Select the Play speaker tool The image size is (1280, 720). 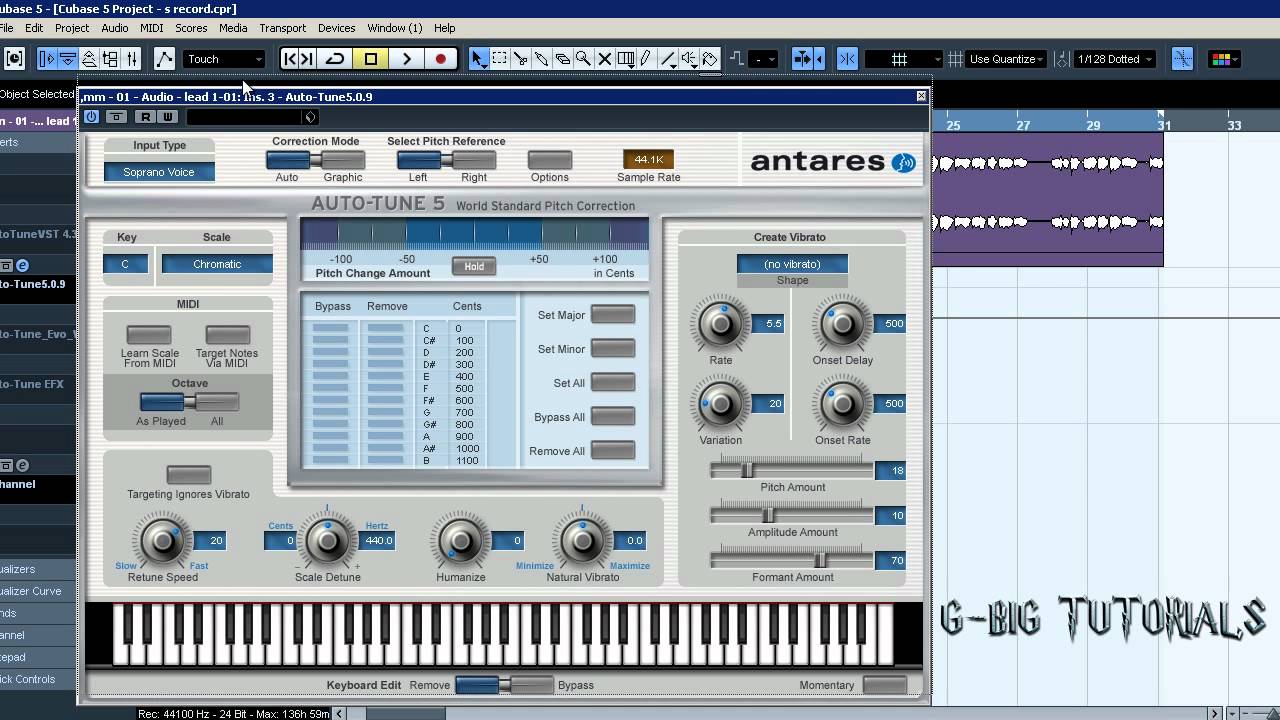click(689, 59)
